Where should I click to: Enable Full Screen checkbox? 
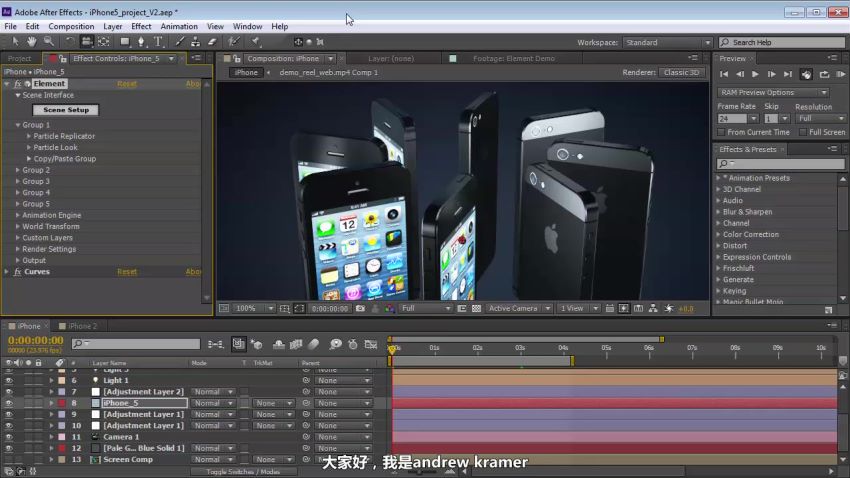(x=803, y=132)
